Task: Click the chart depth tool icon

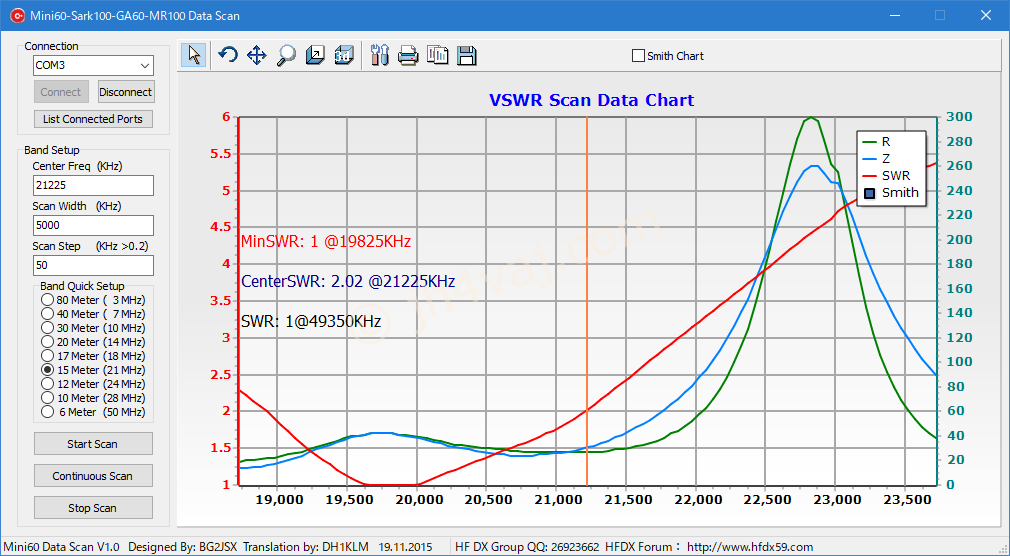Action: click(315, 55)
